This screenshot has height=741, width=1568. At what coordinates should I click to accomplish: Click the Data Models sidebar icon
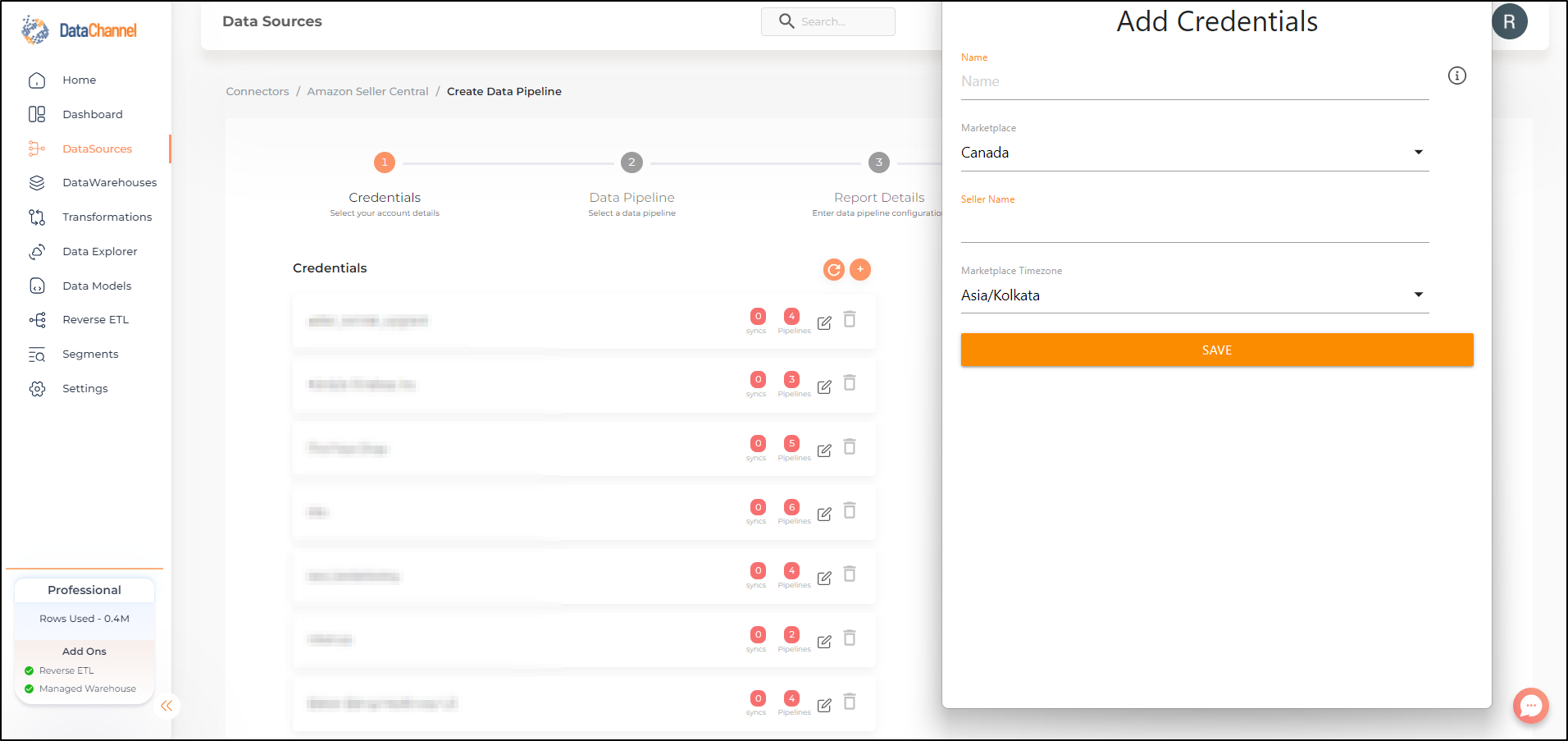[37, 286]
